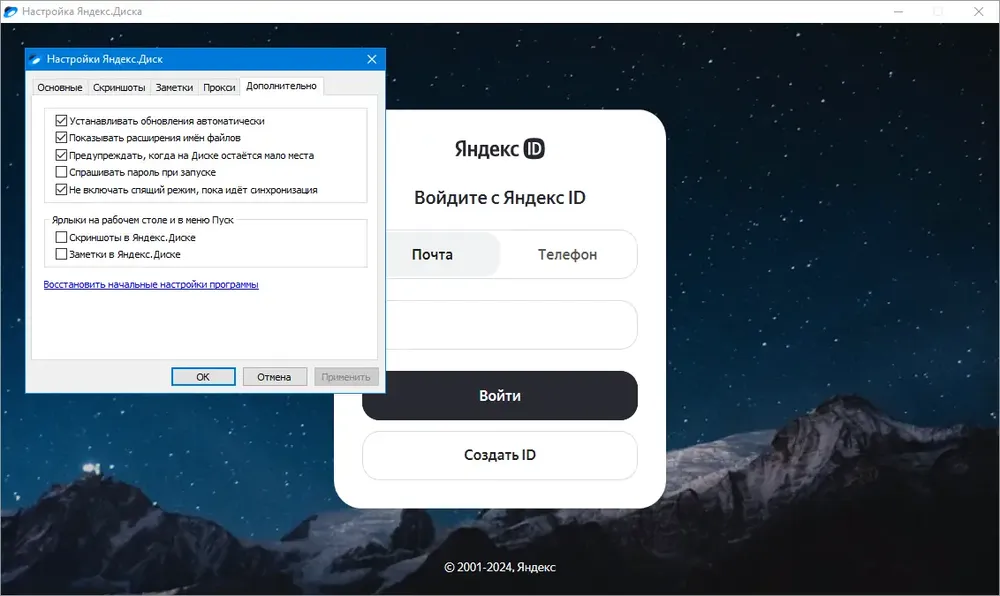
Task: Click the Yandex Disk icon in settings dialog title
Action: [35, 59]
